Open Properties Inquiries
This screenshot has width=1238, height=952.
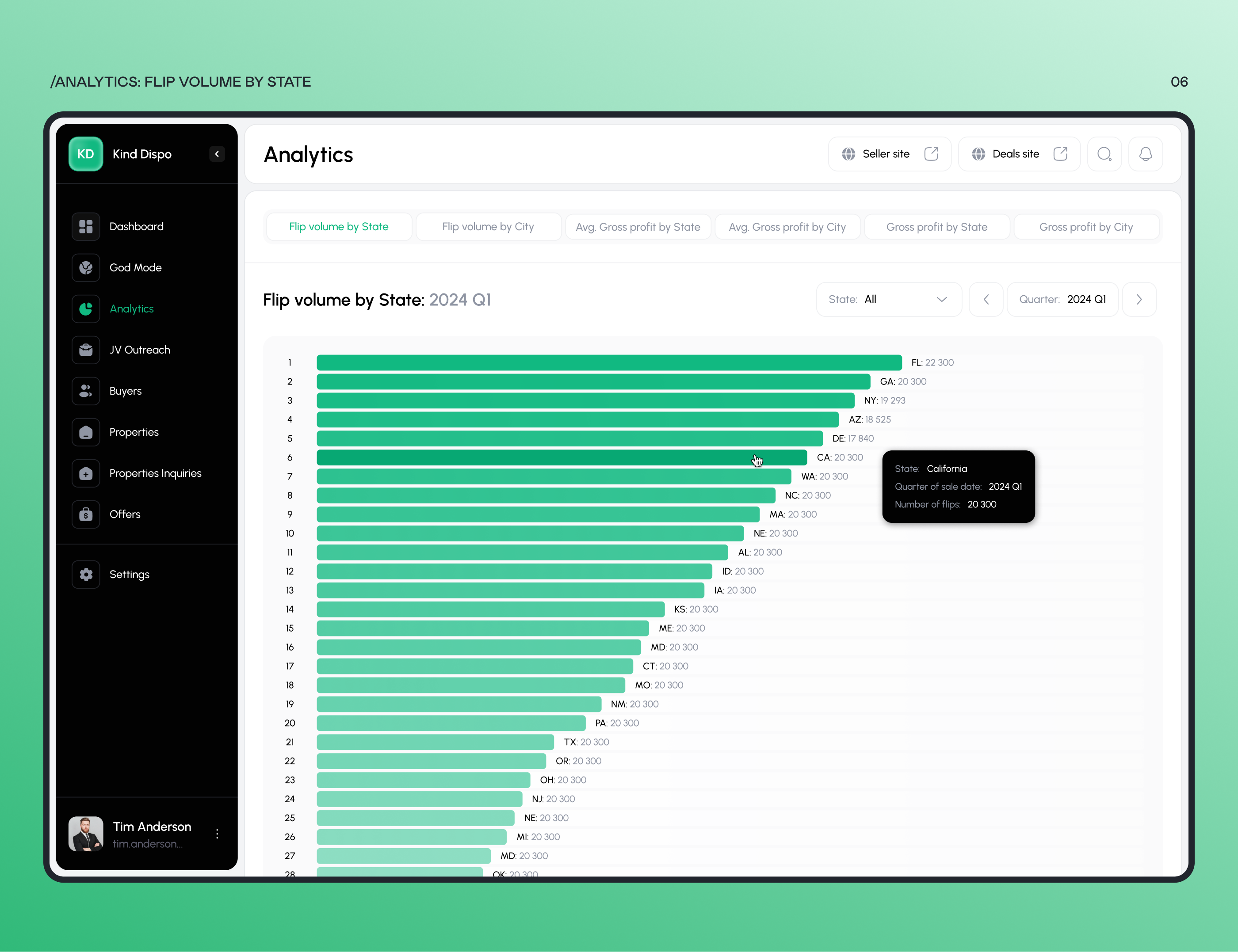[x=155, y=473]
